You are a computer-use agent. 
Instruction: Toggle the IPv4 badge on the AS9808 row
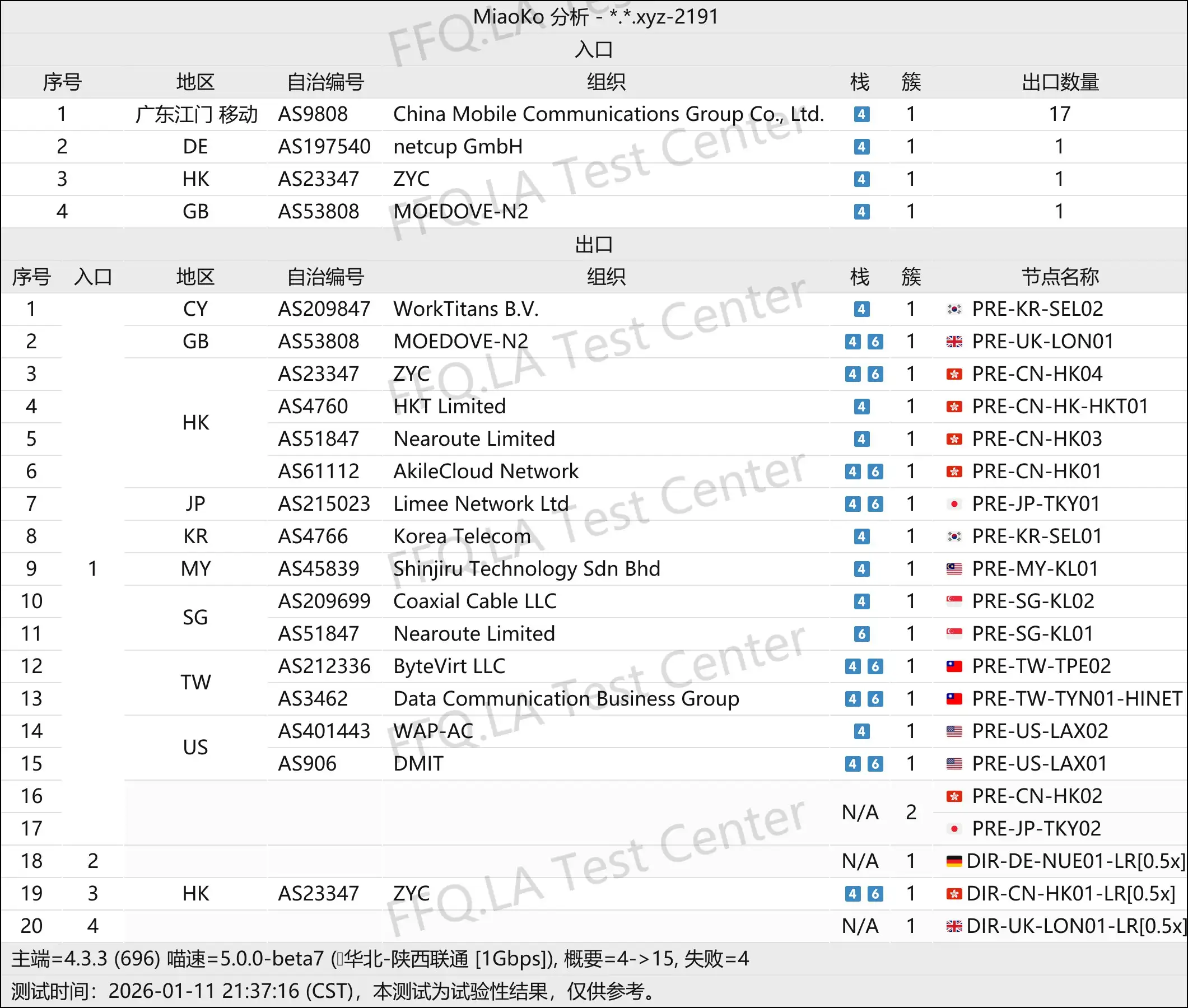point(861,114)
